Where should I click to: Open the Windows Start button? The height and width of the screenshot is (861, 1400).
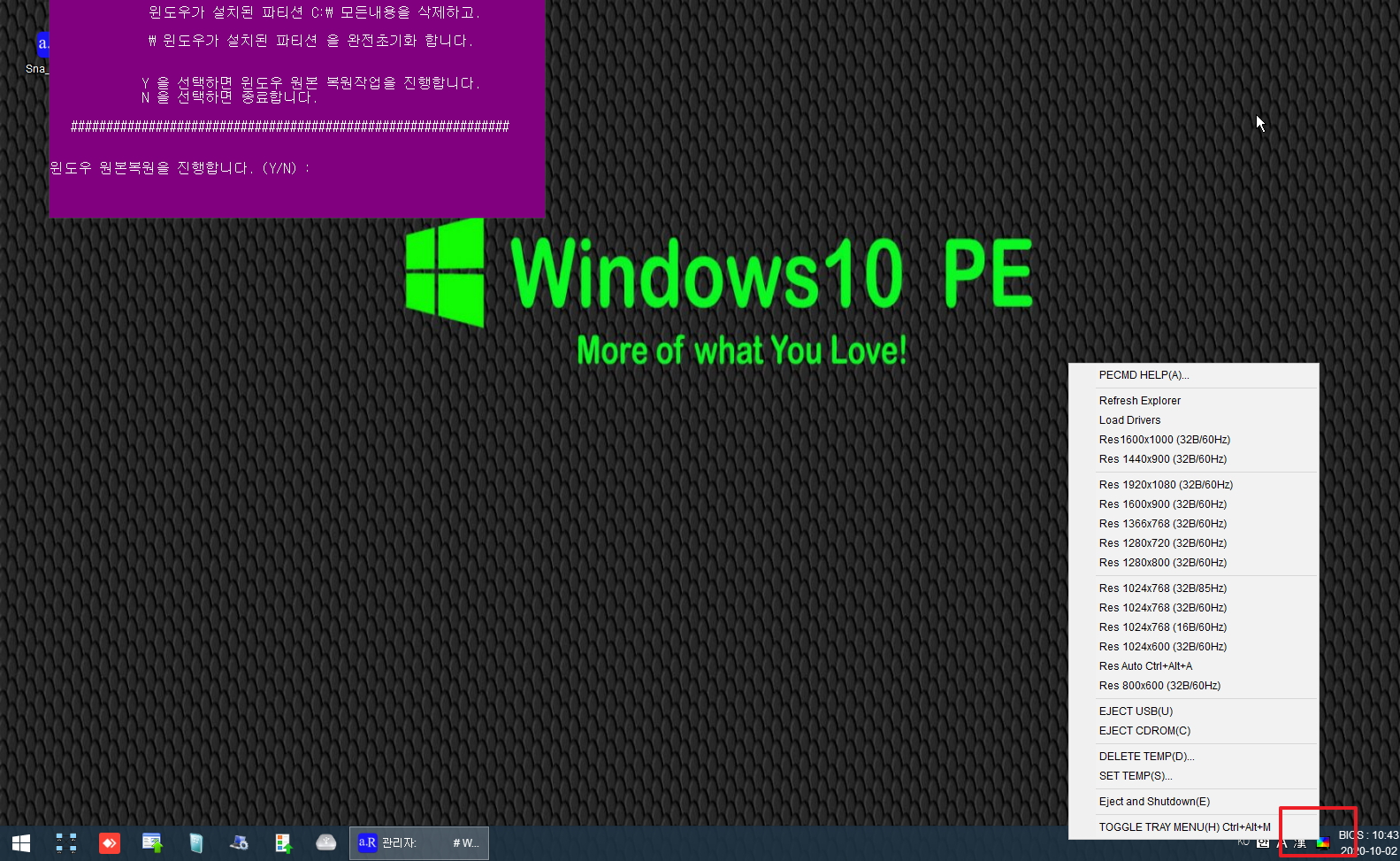(21, 843)
